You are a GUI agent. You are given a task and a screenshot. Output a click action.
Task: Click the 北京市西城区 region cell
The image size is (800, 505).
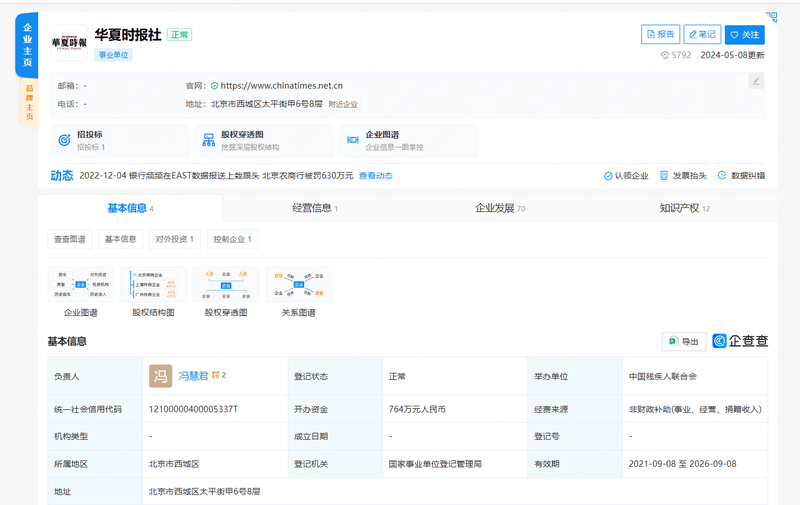pyautogui.click(x=173, y=464)
